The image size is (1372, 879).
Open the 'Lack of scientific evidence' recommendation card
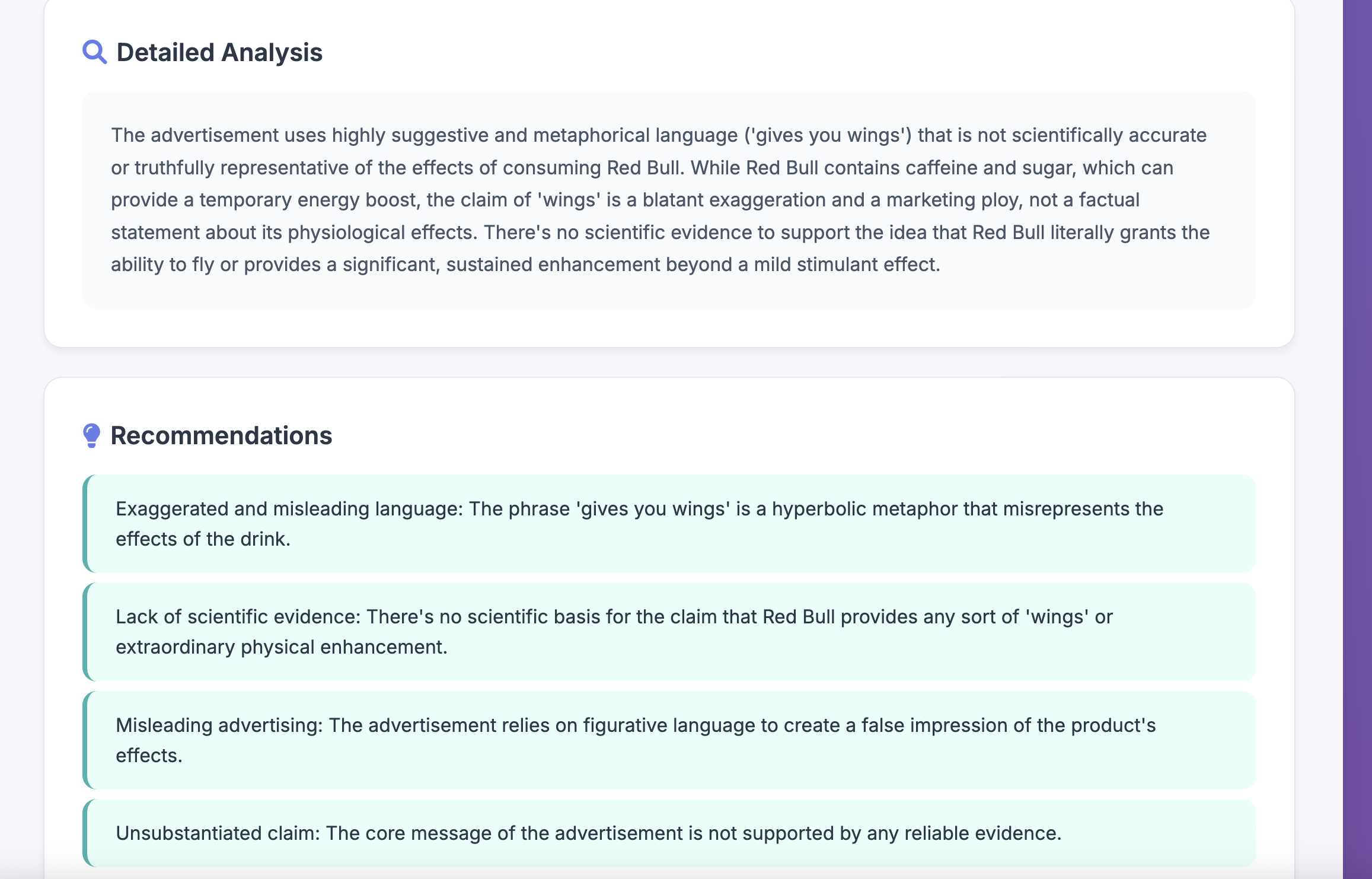669,632
